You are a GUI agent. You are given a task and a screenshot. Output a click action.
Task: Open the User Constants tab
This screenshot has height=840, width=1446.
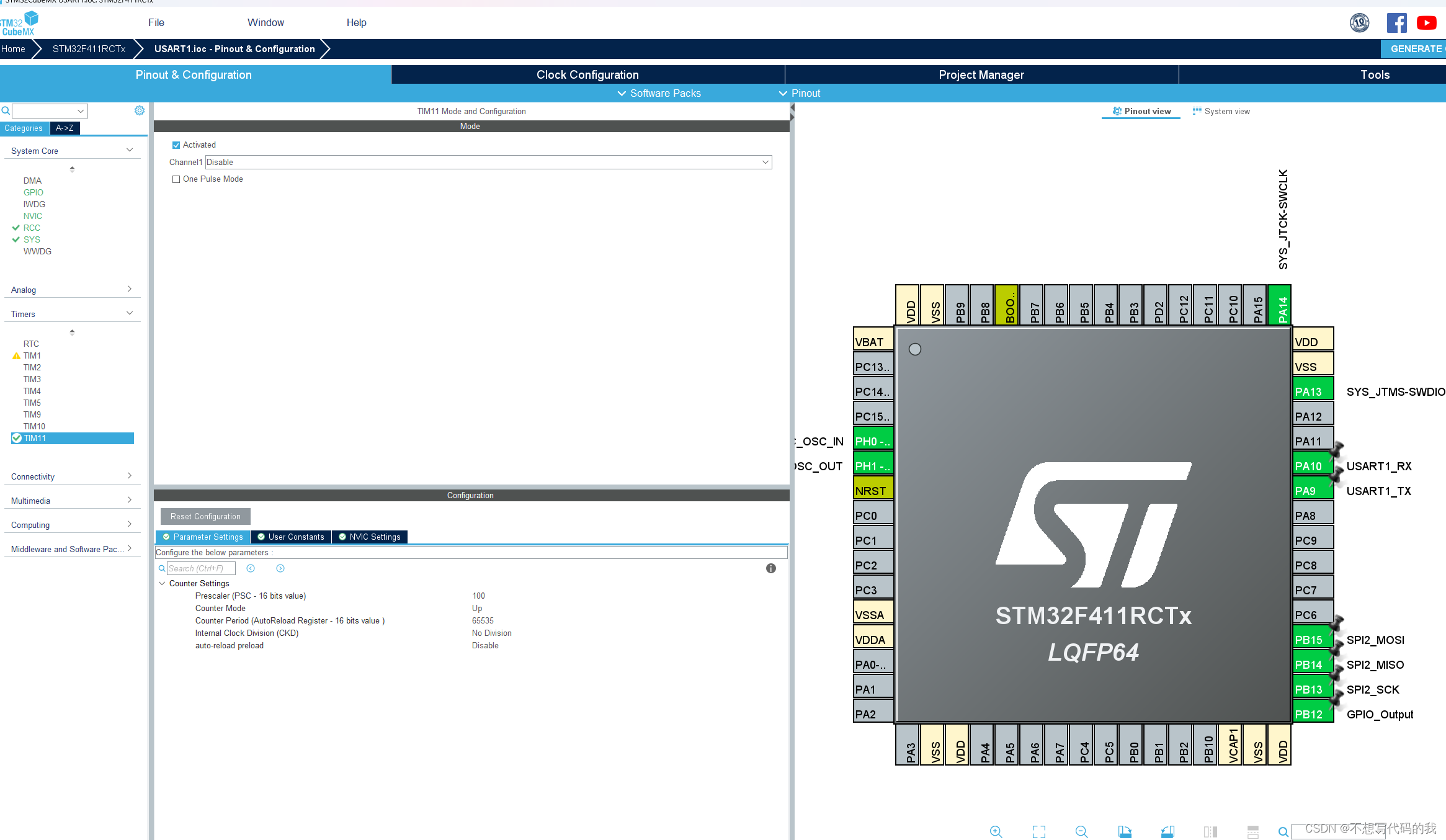click(291, 537)
